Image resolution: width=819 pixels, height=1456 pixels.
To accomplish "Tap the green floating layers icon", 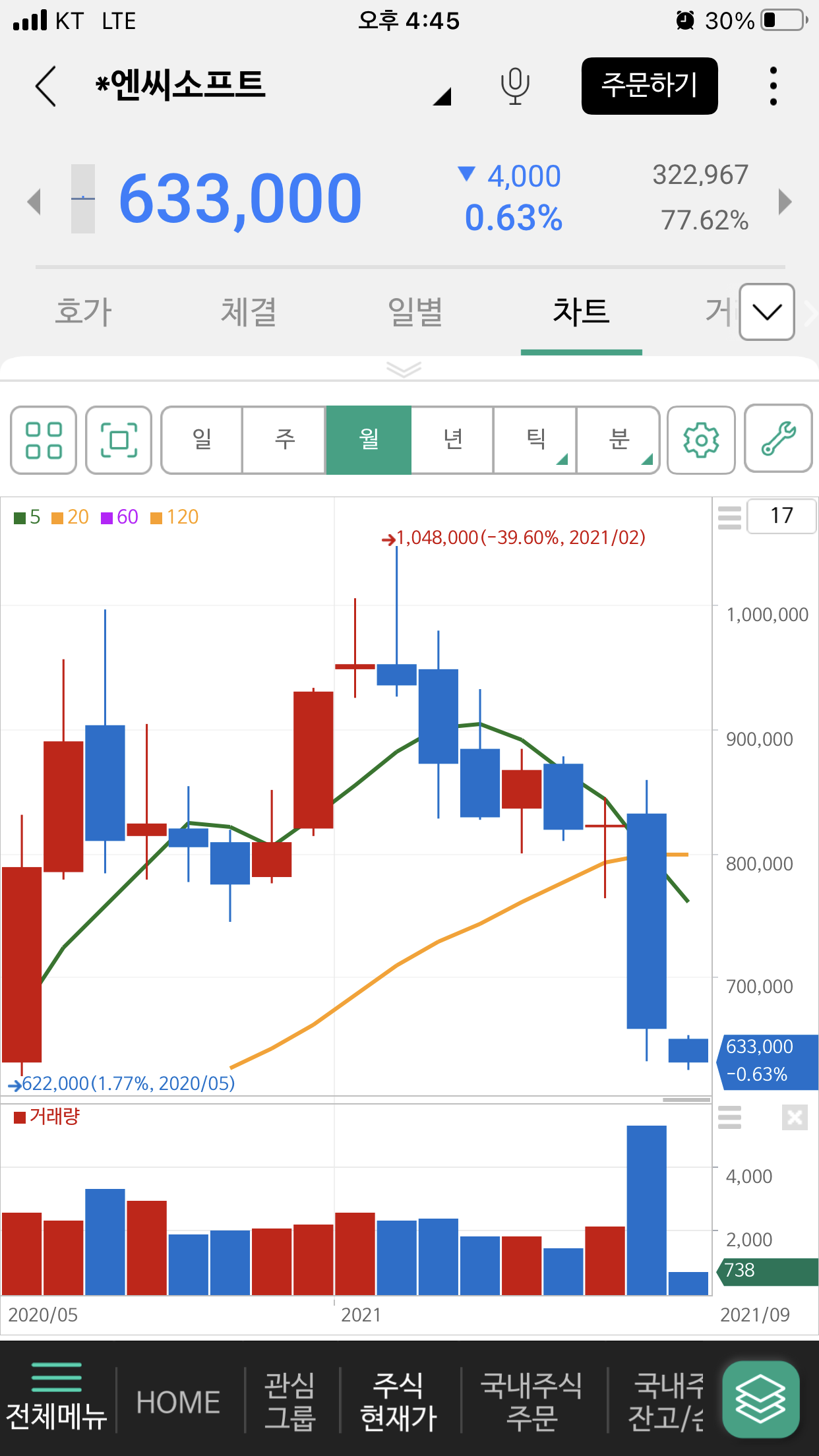I will coord(760,1399).
